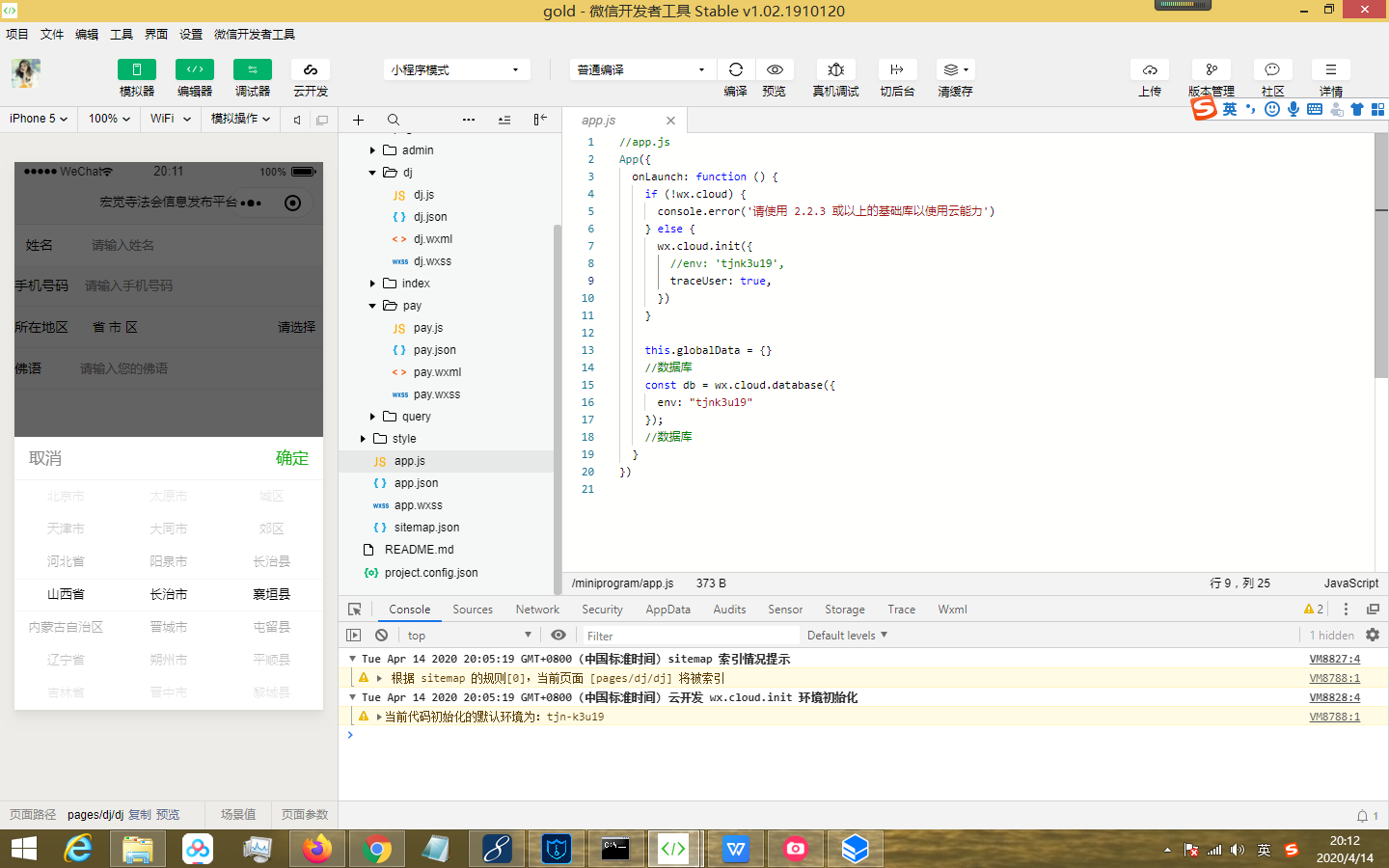Toggle the console live expression eye
1389x868 pixels.
(x=558, y=636)
